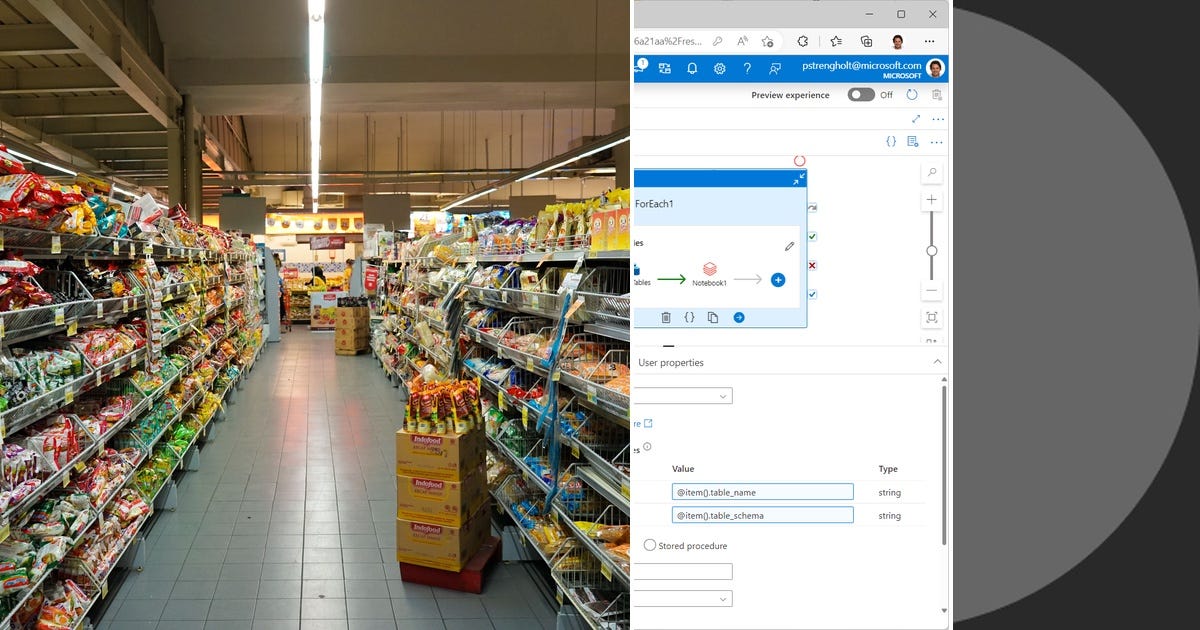Open the browser Favorites list icon

[x=836, y=41]
